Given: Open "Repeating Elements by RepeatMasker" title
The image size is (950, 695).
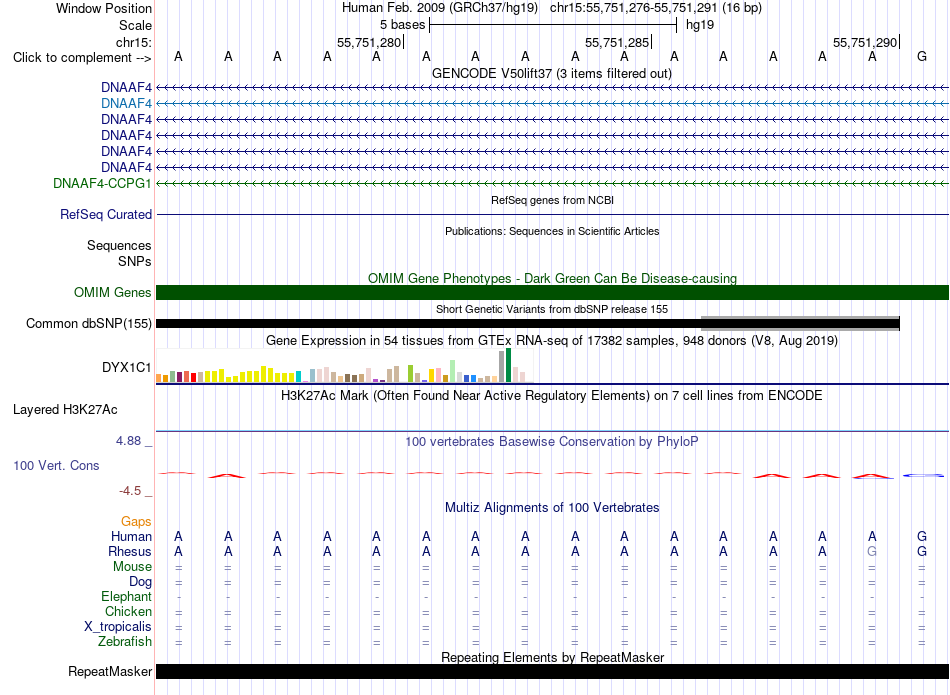Looking at the screenshot, I should click(552, 657).
